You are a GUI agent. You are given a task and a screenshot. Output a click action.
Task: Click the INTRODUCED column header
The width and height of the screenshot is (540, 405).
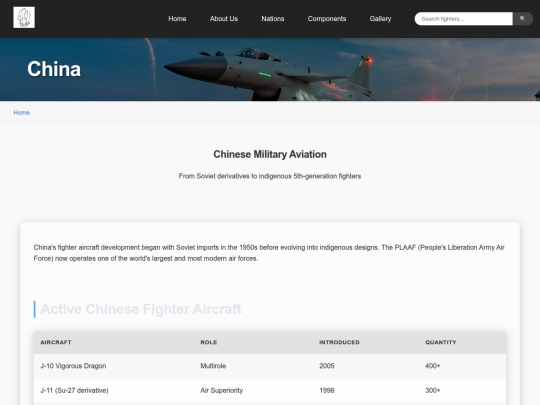(339, 342)
